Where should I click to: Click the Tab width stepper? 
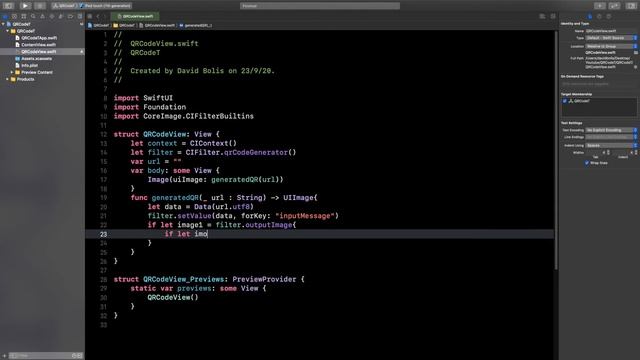[x=609, y=153]
